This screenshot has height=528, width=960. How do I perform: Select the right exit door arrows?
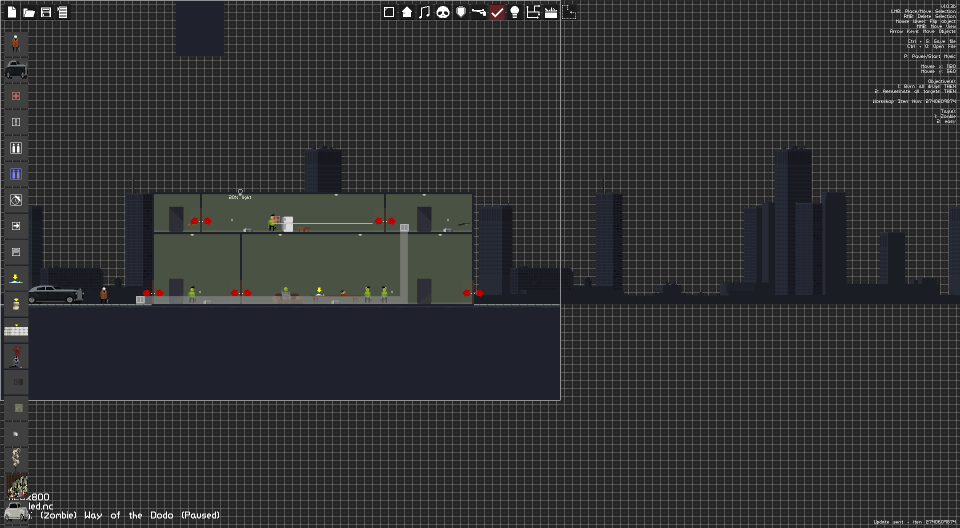(473, 293)
